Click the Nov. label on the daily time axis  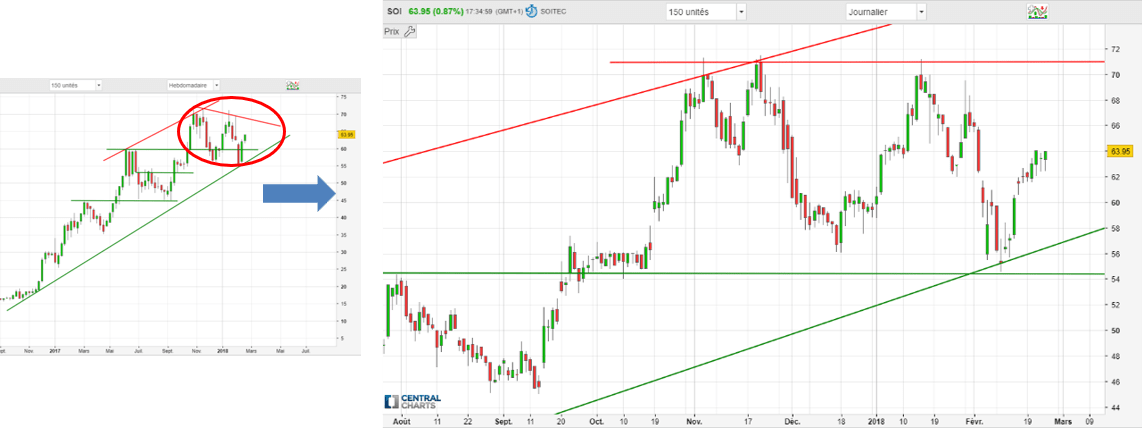tap(695, 421)
